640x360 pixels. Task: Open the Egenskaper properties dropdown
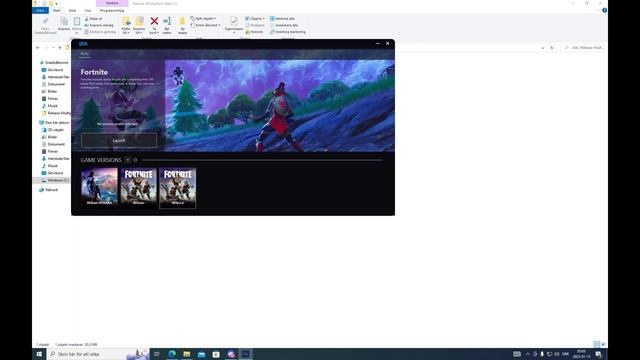[234, 25]
